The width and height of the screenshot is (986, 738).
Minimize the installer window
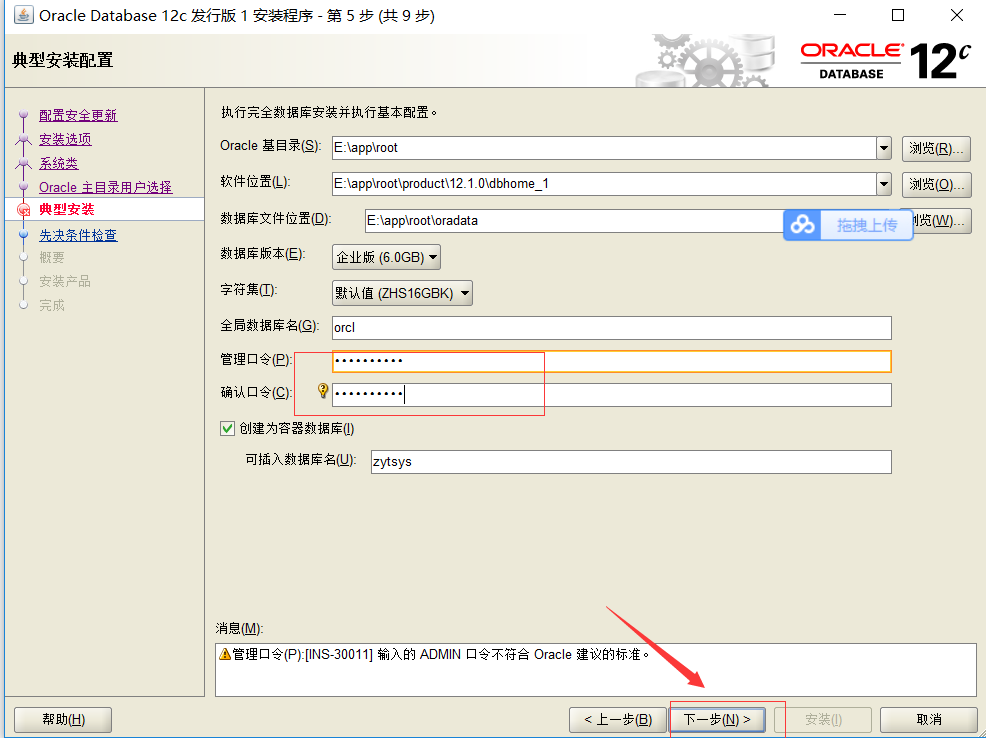pos(840,15)
